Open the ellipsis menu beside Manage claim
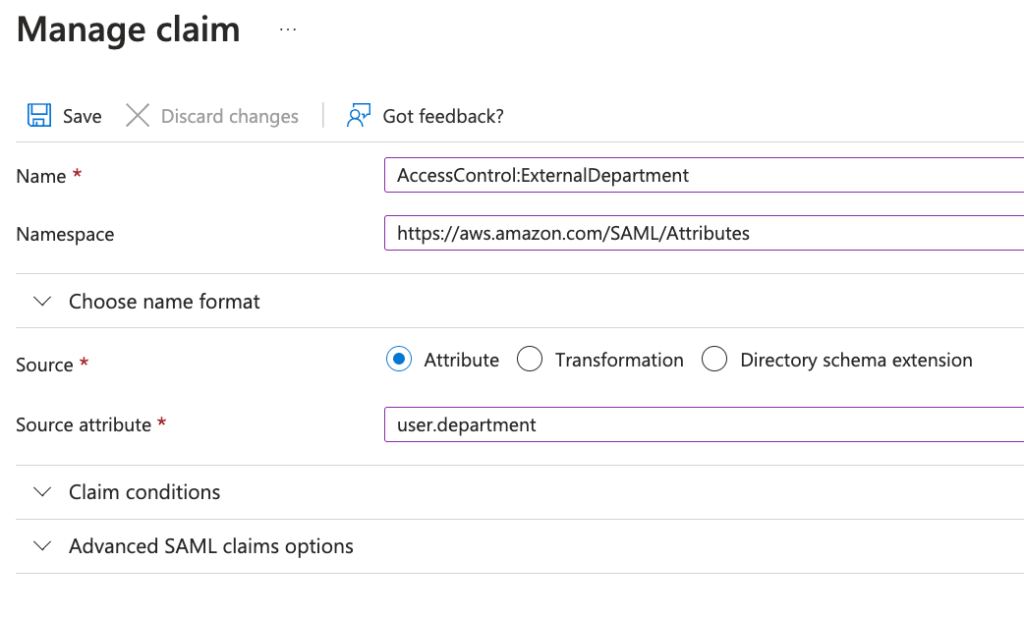Viewport: 1024px width, 619px height. pyautogui.click(x=288, y=30)
